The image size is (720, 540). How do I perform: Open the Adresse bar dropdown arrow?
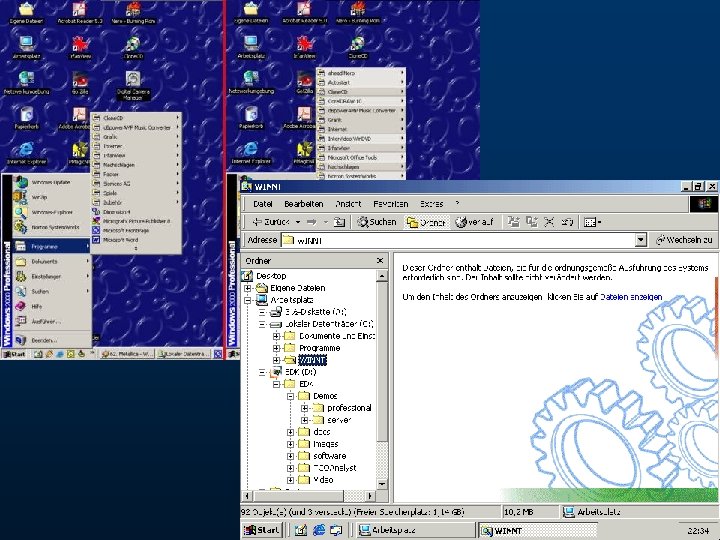[641, 240]
